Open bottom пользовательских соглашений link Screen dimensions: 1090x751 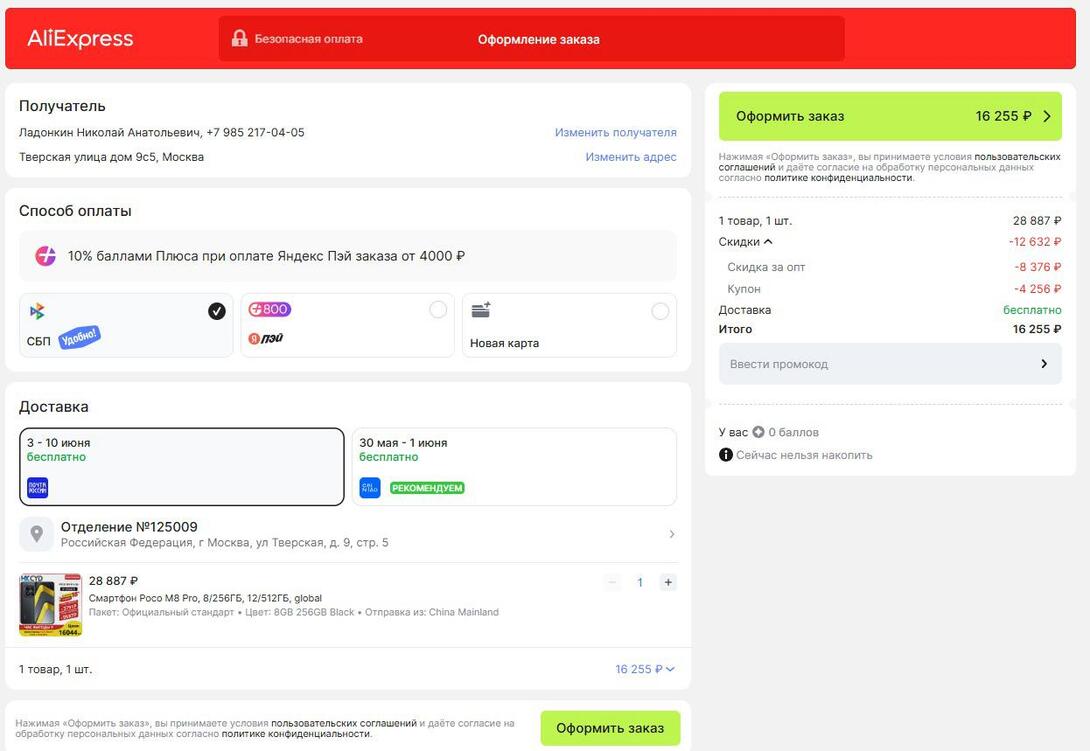coord(343,723)
